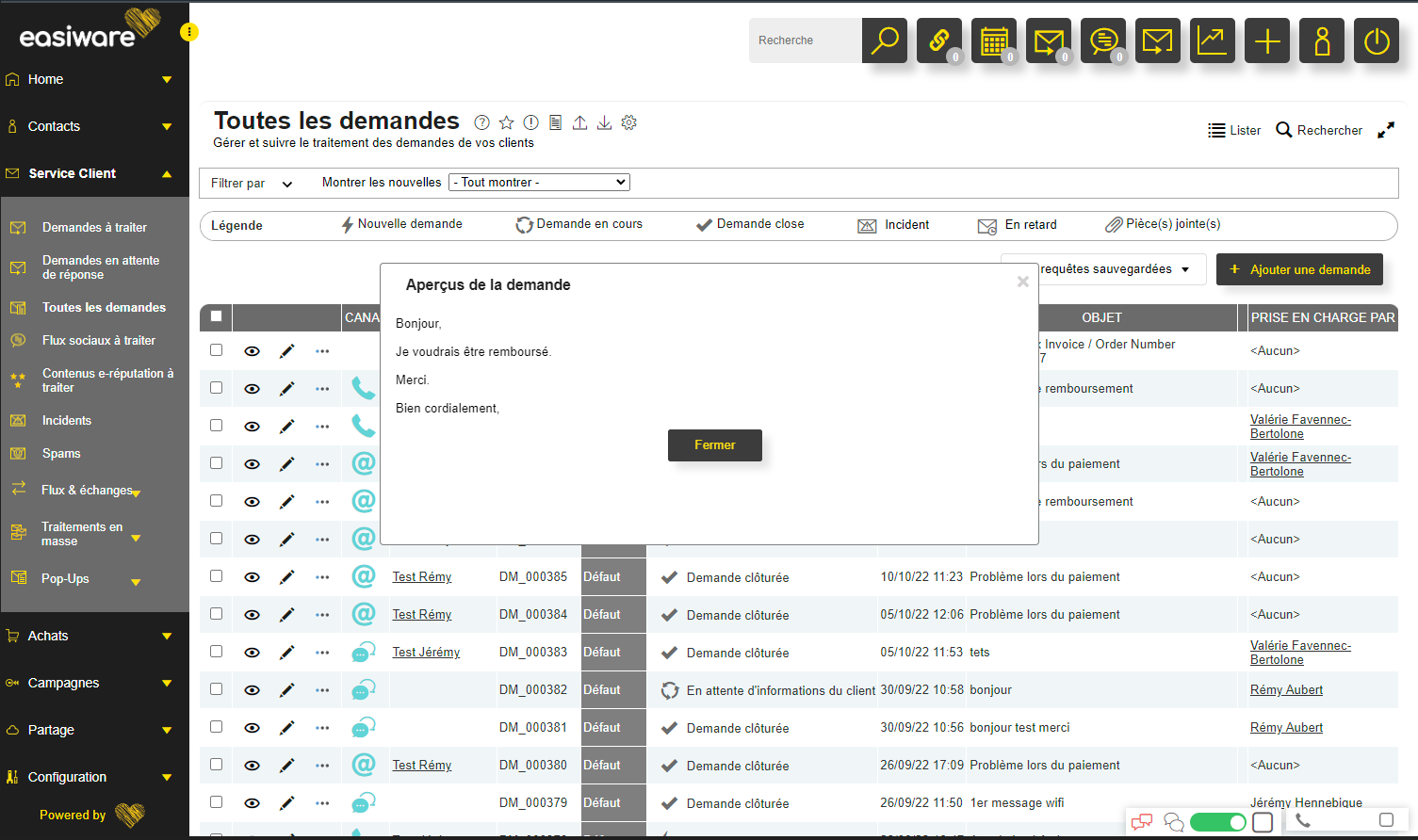Click the favorite star icon near title
The height and width of the screenshot is (840, 1418).
(507, 122)
